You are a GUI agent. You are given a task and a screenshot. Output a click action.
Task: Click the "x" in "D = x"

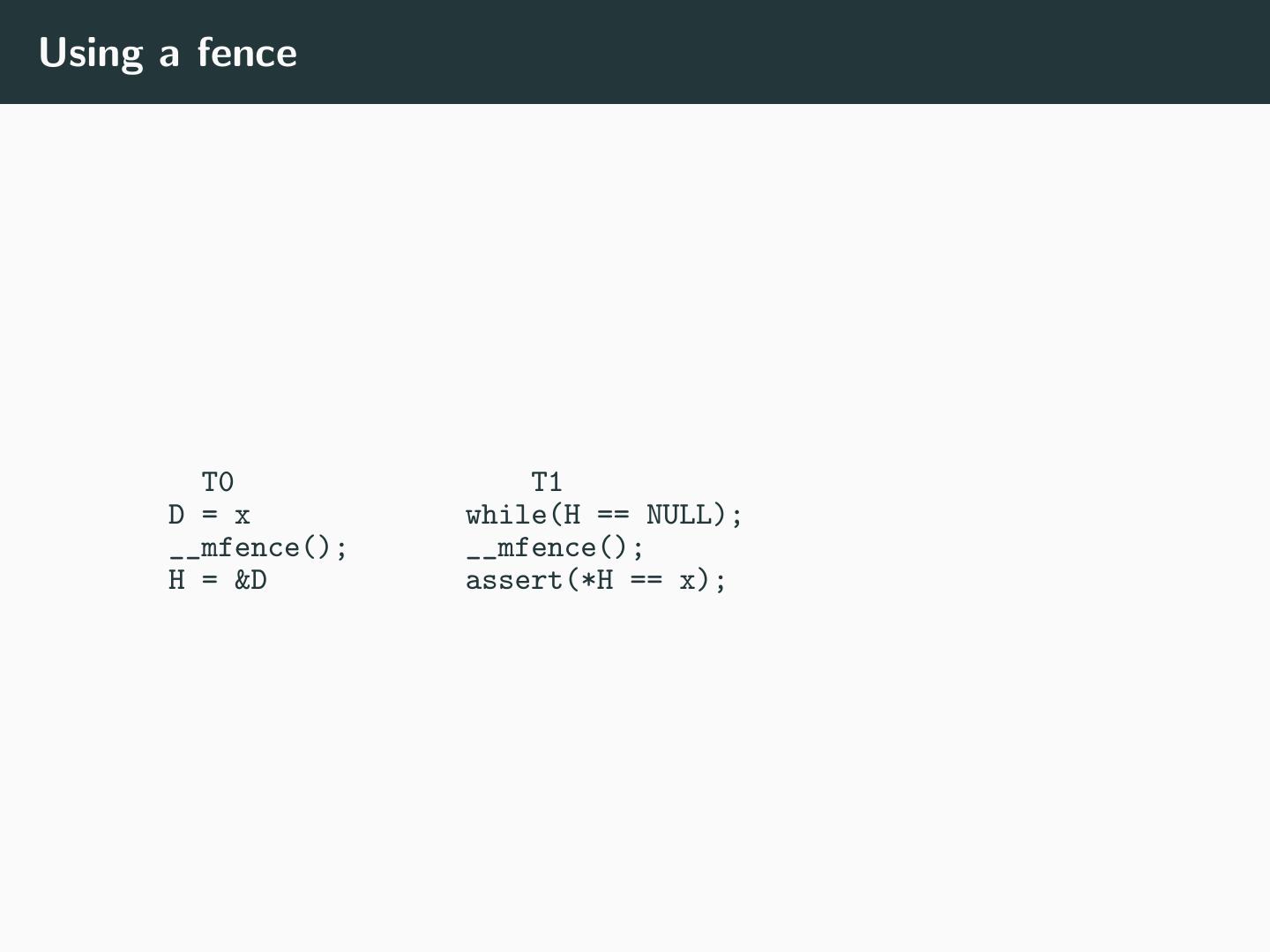pyautogui.click(x=243, y=516)
